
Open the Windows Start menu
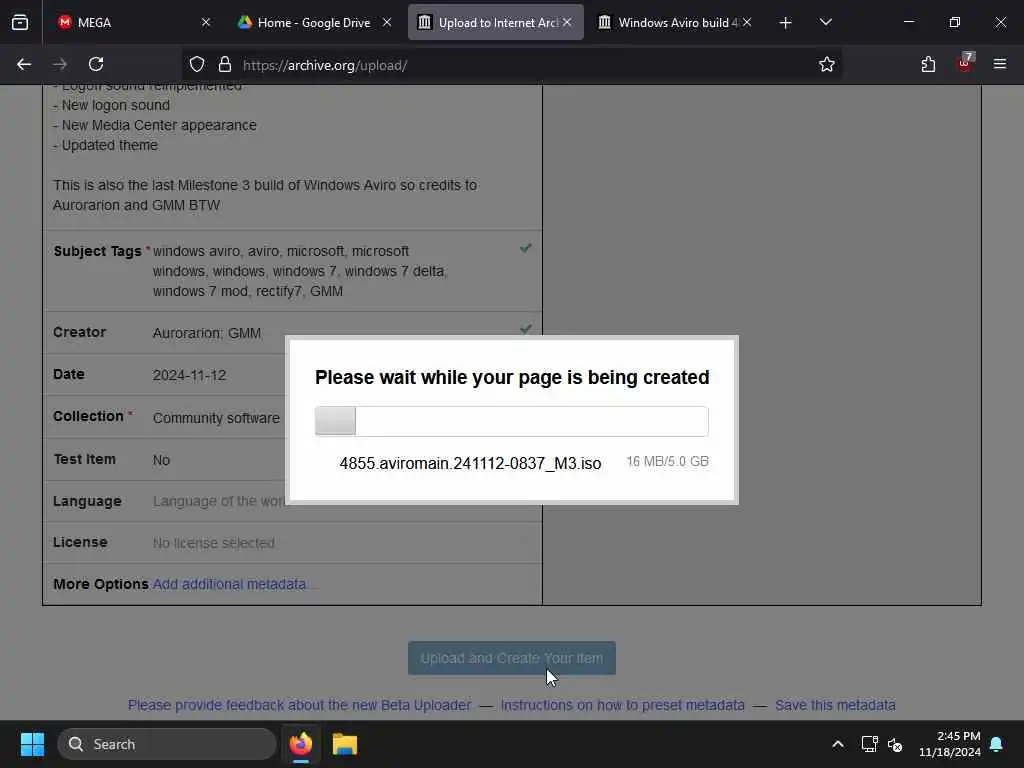point(32,744)
